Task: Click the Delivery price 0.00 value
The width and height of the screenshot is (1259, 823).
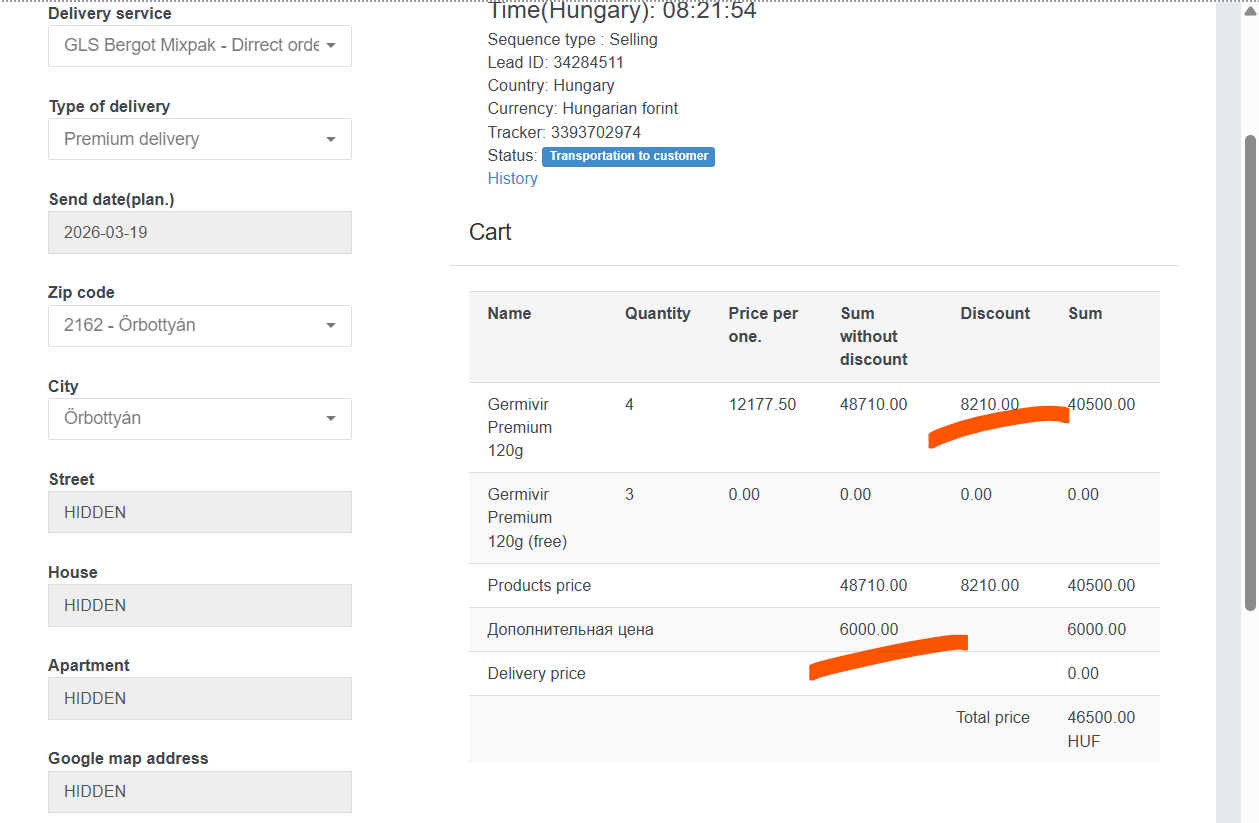Action: tap(1083, 673)
